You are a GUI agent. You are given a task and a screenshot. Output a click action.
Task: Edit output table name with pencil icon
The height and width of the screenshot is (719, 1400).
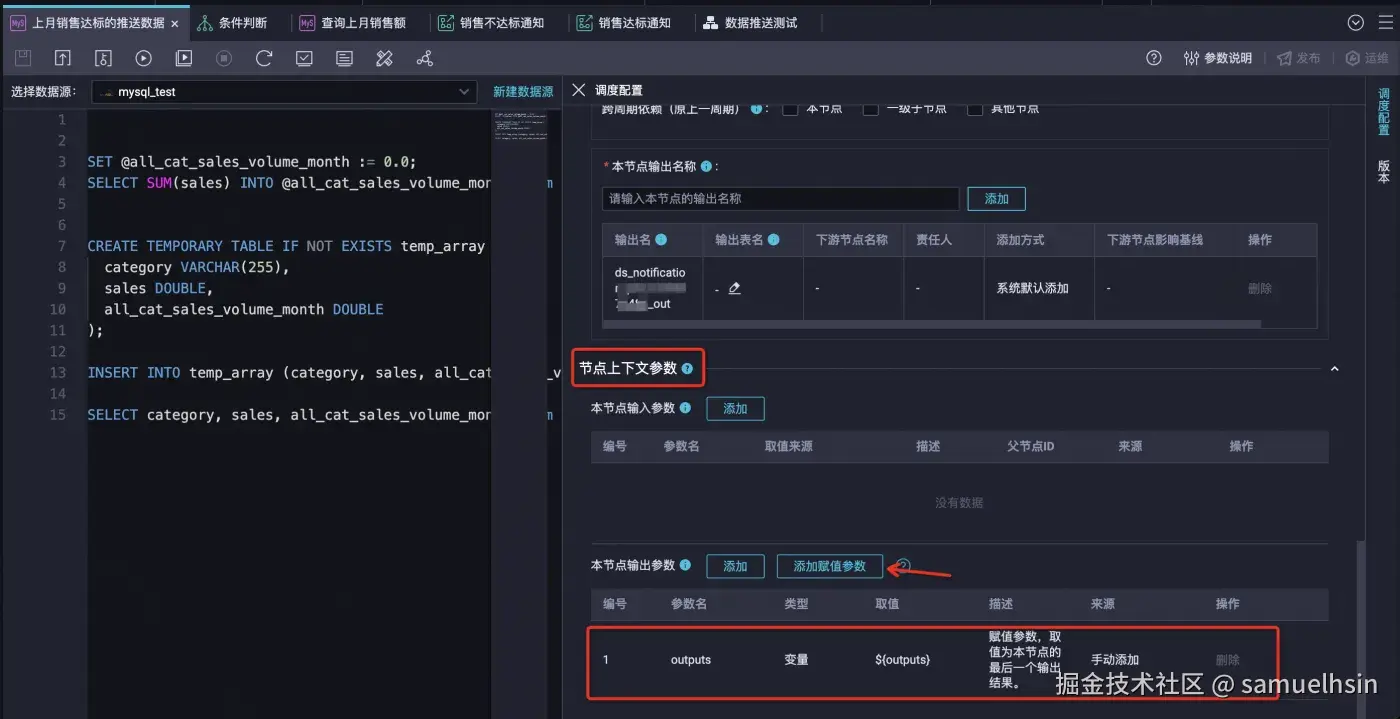[735, 288]
